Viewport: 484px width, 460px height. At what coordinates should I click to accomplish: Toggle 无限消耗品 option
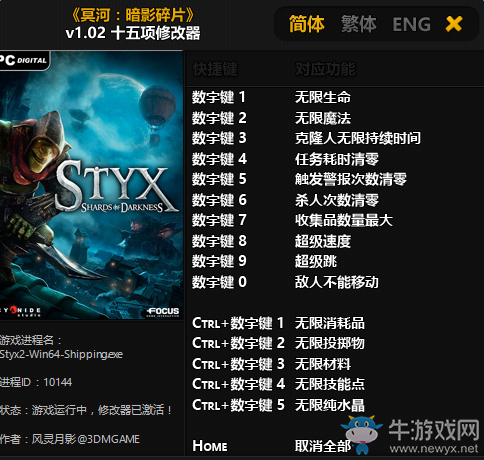330,323
